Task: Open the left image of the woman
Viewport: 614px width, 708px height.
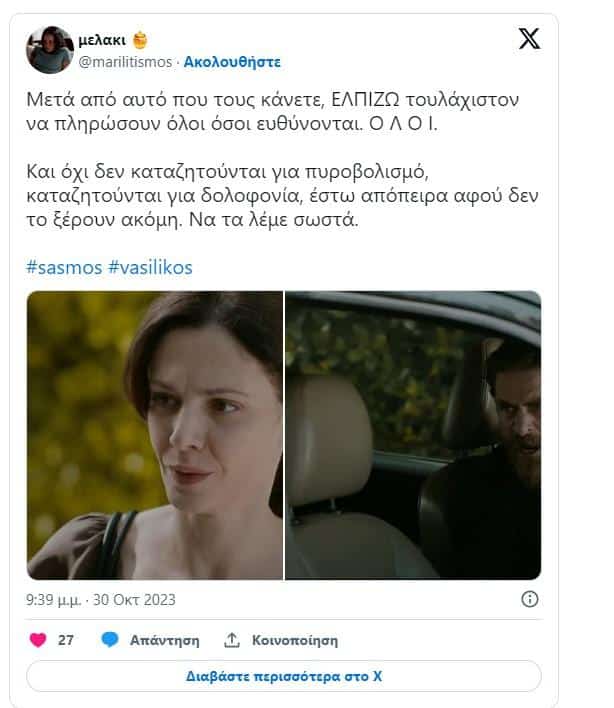Action: (x=155, y=435)
